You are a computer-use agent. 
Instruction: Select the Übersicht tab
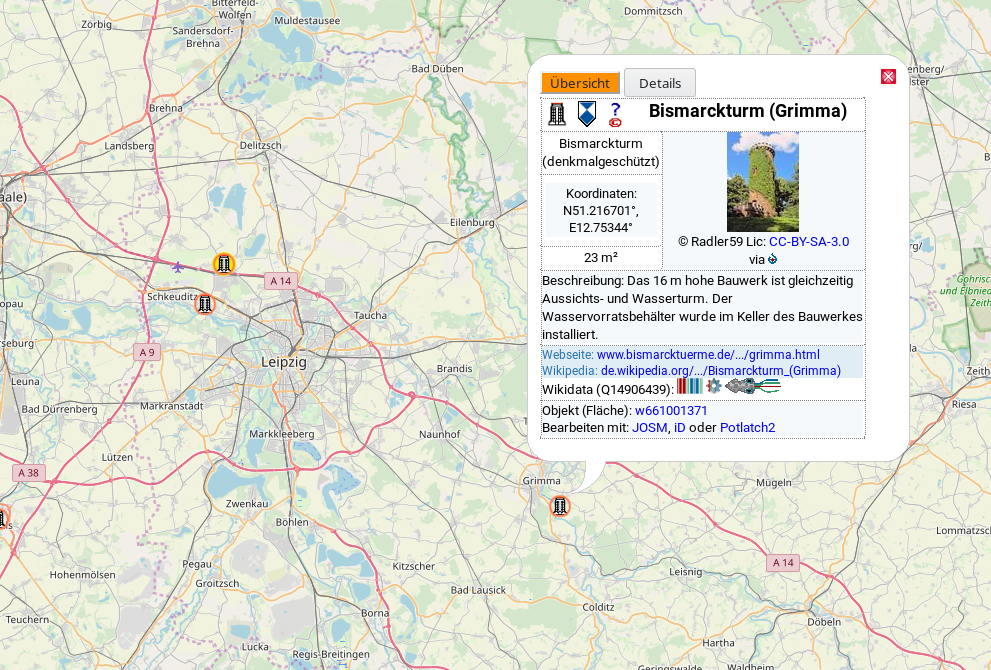pyautogui.click(x=580, y=83)
